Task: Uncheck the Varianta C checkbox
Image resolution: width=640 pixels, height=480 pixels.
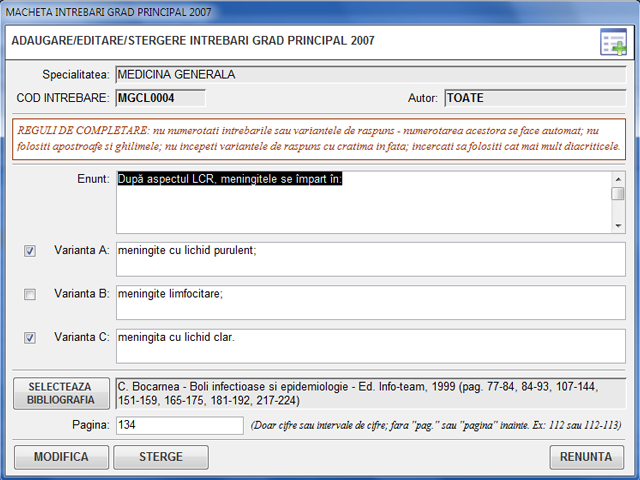Action: tap(30, 338)
